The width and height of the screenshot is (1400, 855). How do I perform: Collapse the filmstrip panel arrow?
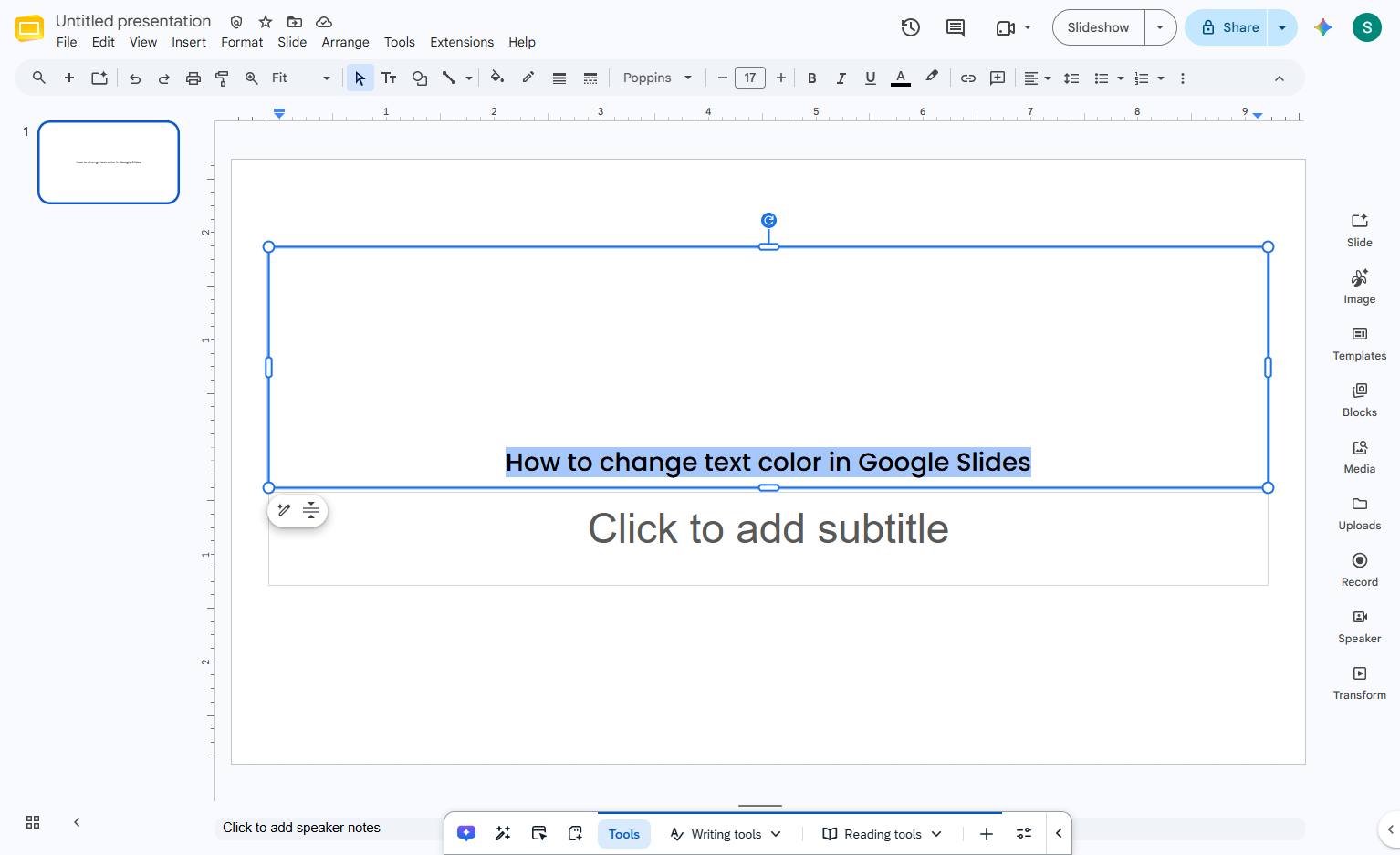(x=77, y=822)
